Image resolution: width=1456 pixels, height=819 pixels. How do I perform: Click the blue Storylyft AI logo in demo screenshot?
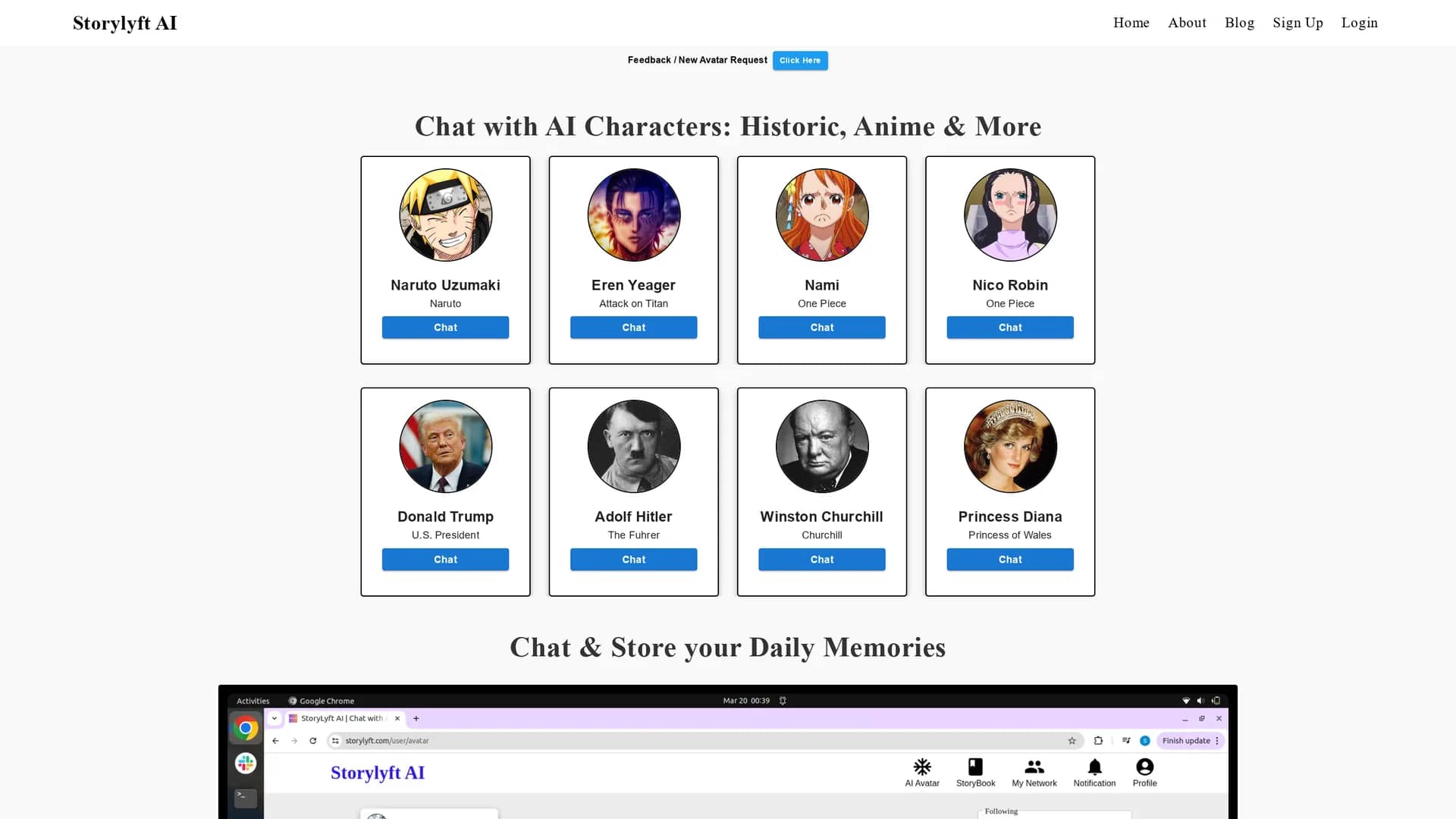click(x=377, y=773)
